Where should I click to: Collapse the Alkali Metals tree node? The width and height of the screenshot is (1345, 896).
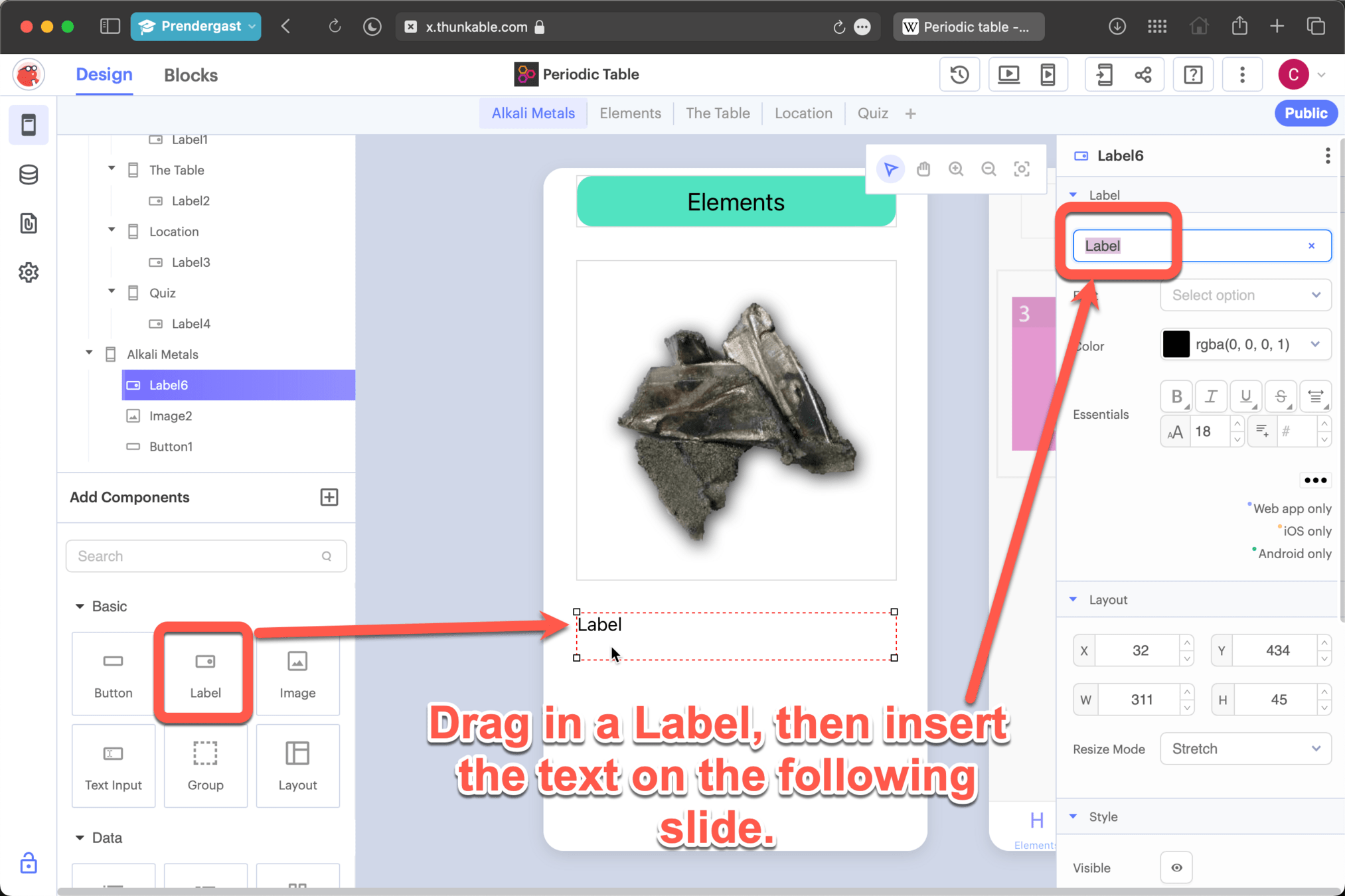point(89,353)
